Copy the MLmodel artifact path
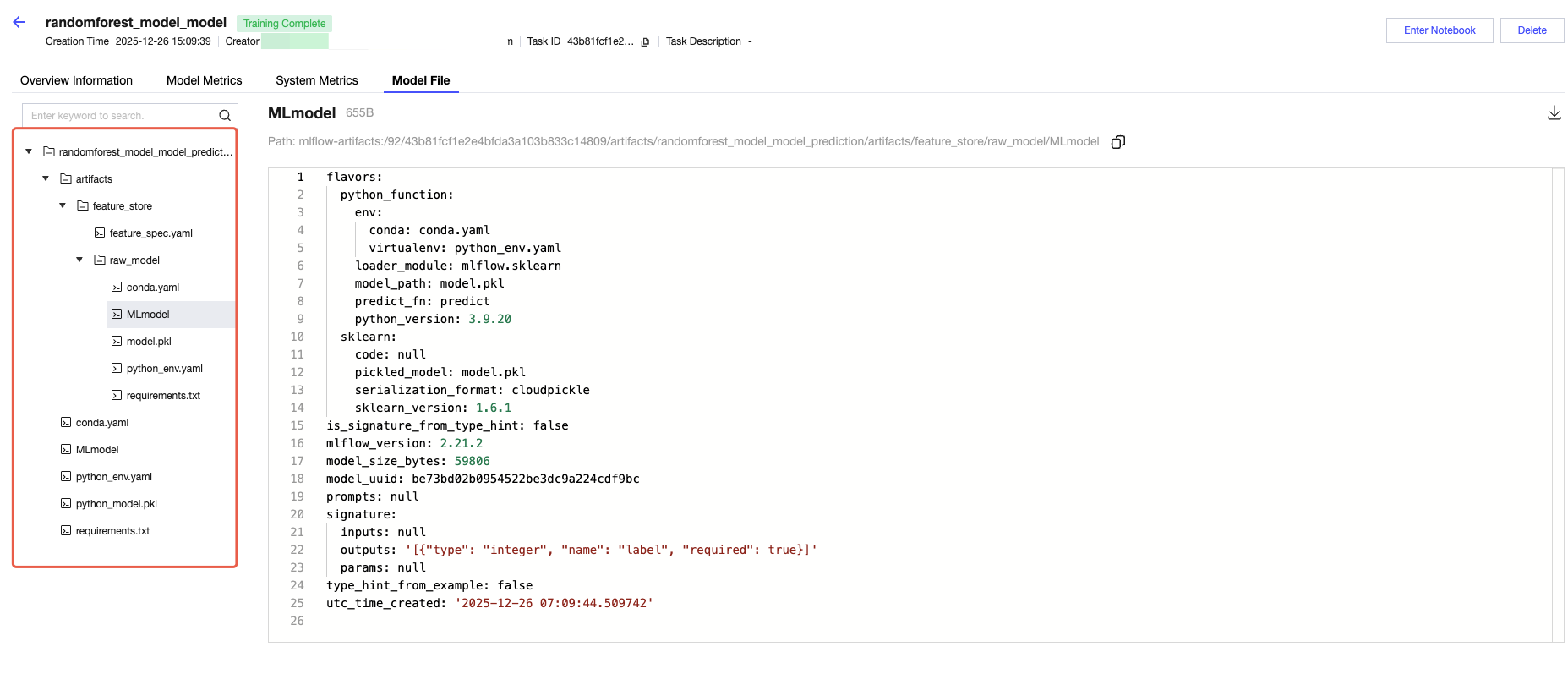The width and height of the screenshot is (1568, 674). click(x=1117, y=142)
